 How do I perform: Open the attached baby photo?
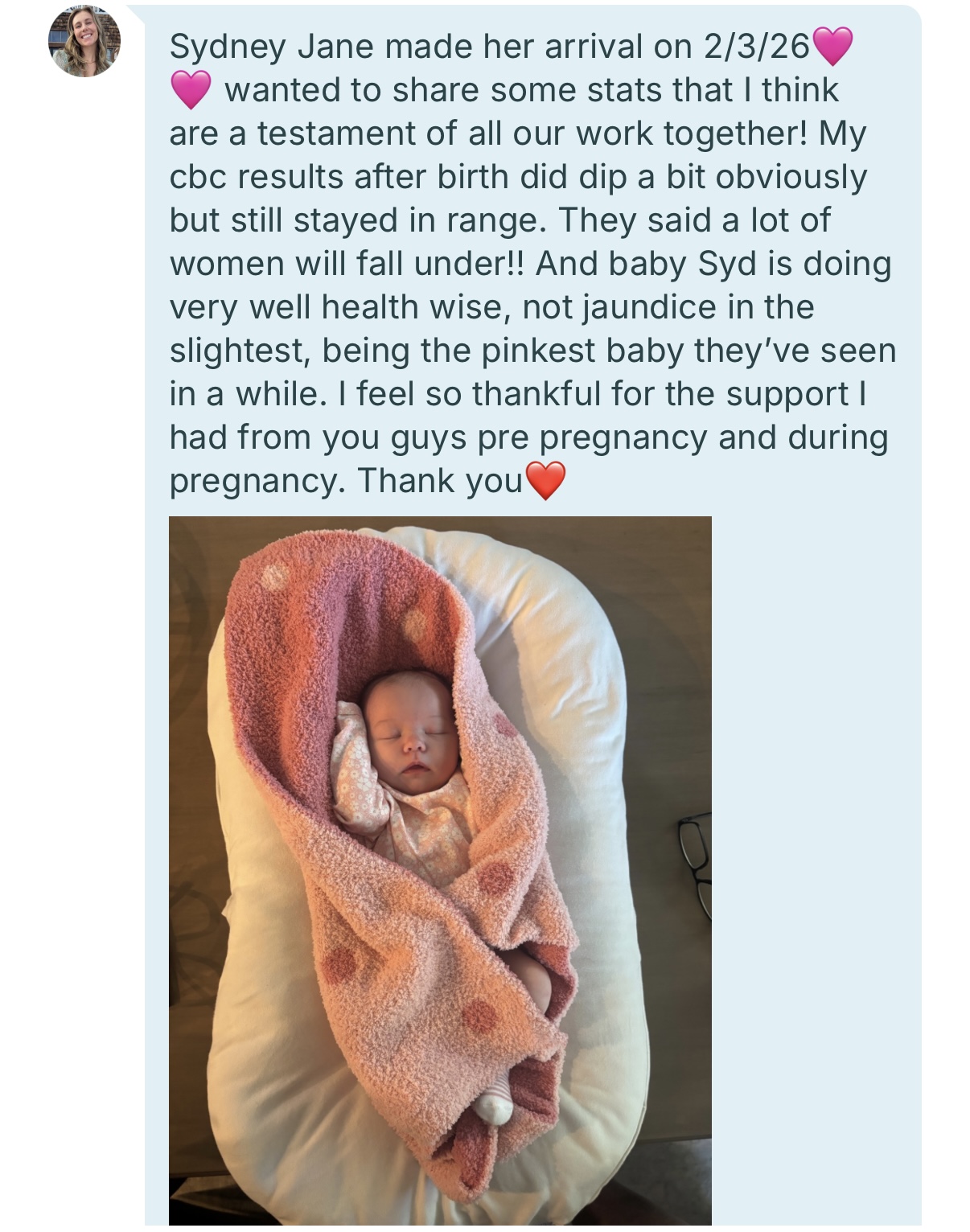tap(440, 870)
